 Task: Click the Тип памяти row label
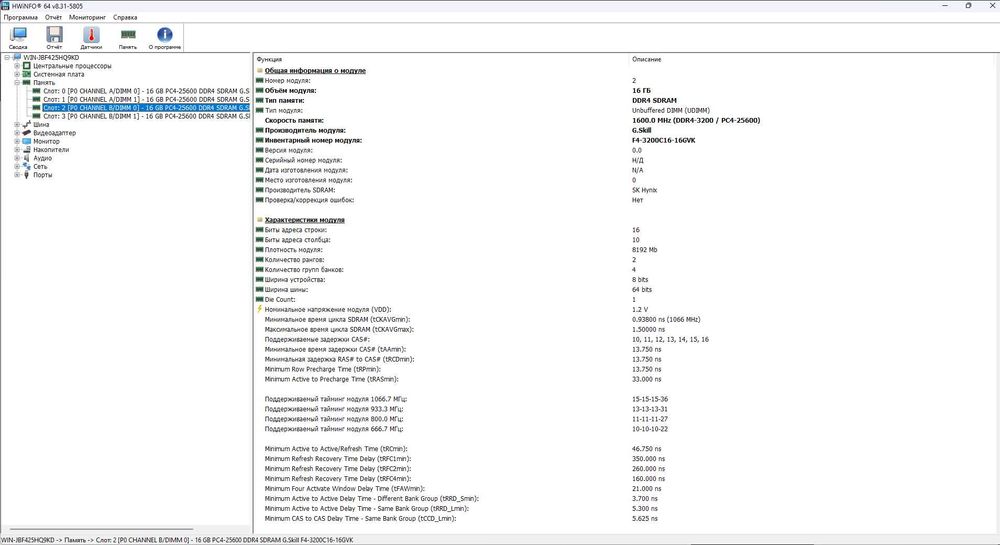pos(284,101)
